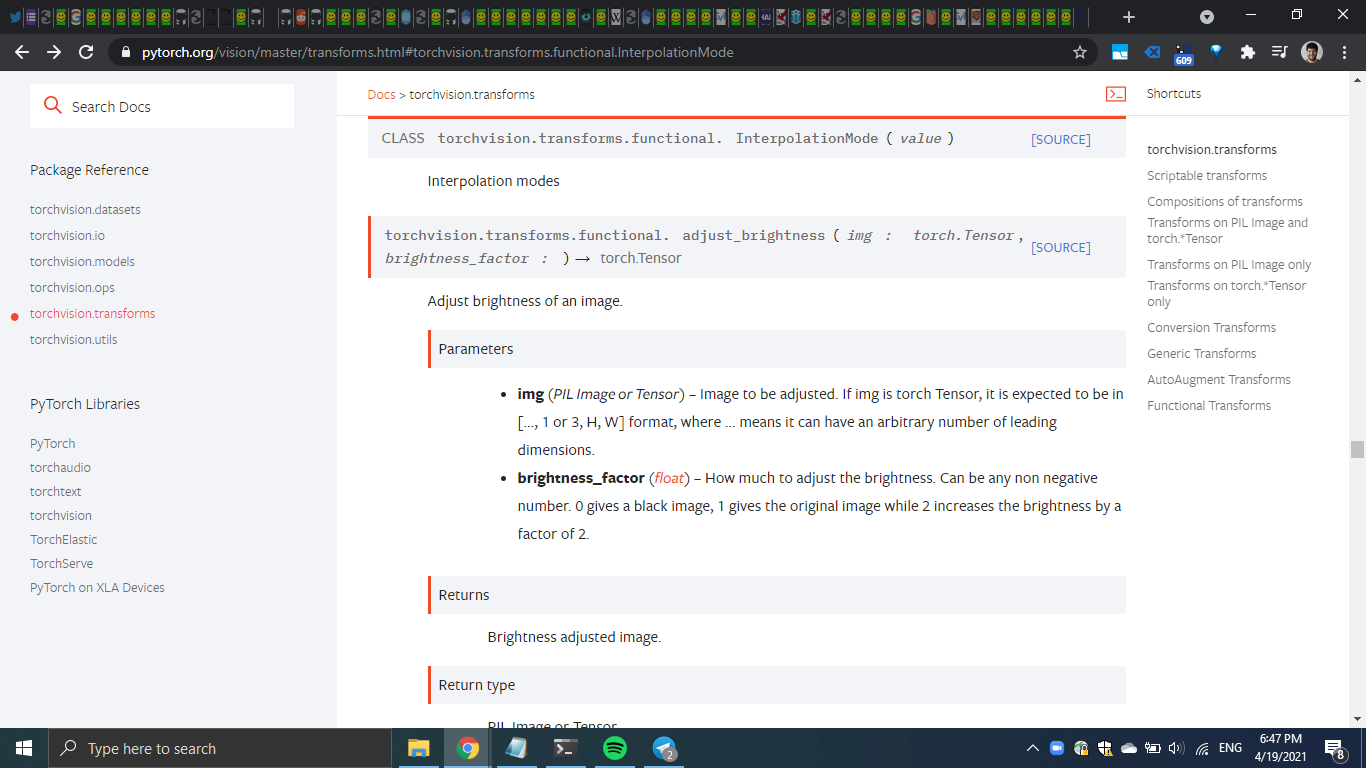Click the blue 609 counter extension icon
This screenshot has width=1366, height=768.
click(x=1183, y=51)
